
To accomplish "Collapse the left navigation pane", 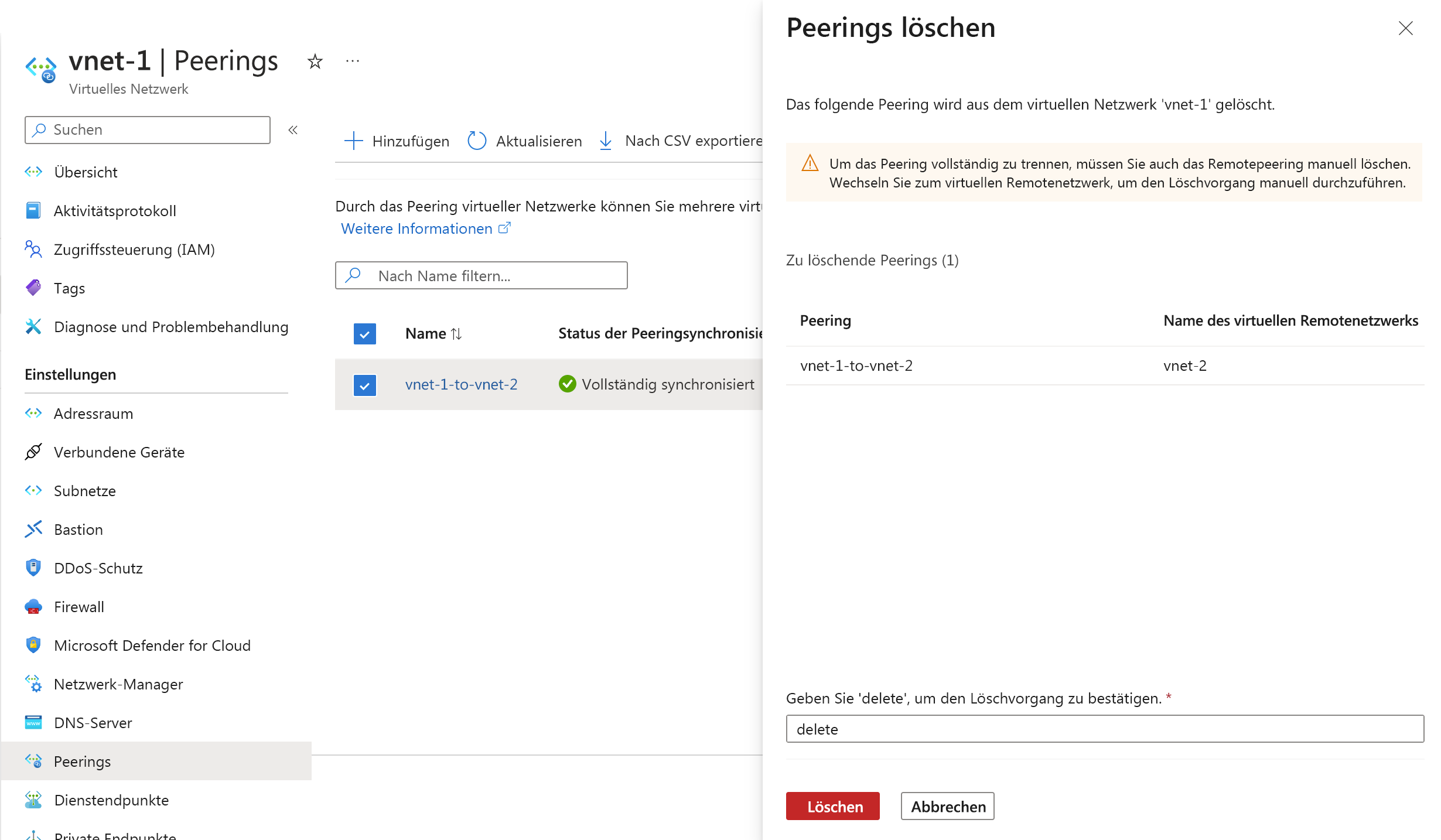I will (292, 131).
